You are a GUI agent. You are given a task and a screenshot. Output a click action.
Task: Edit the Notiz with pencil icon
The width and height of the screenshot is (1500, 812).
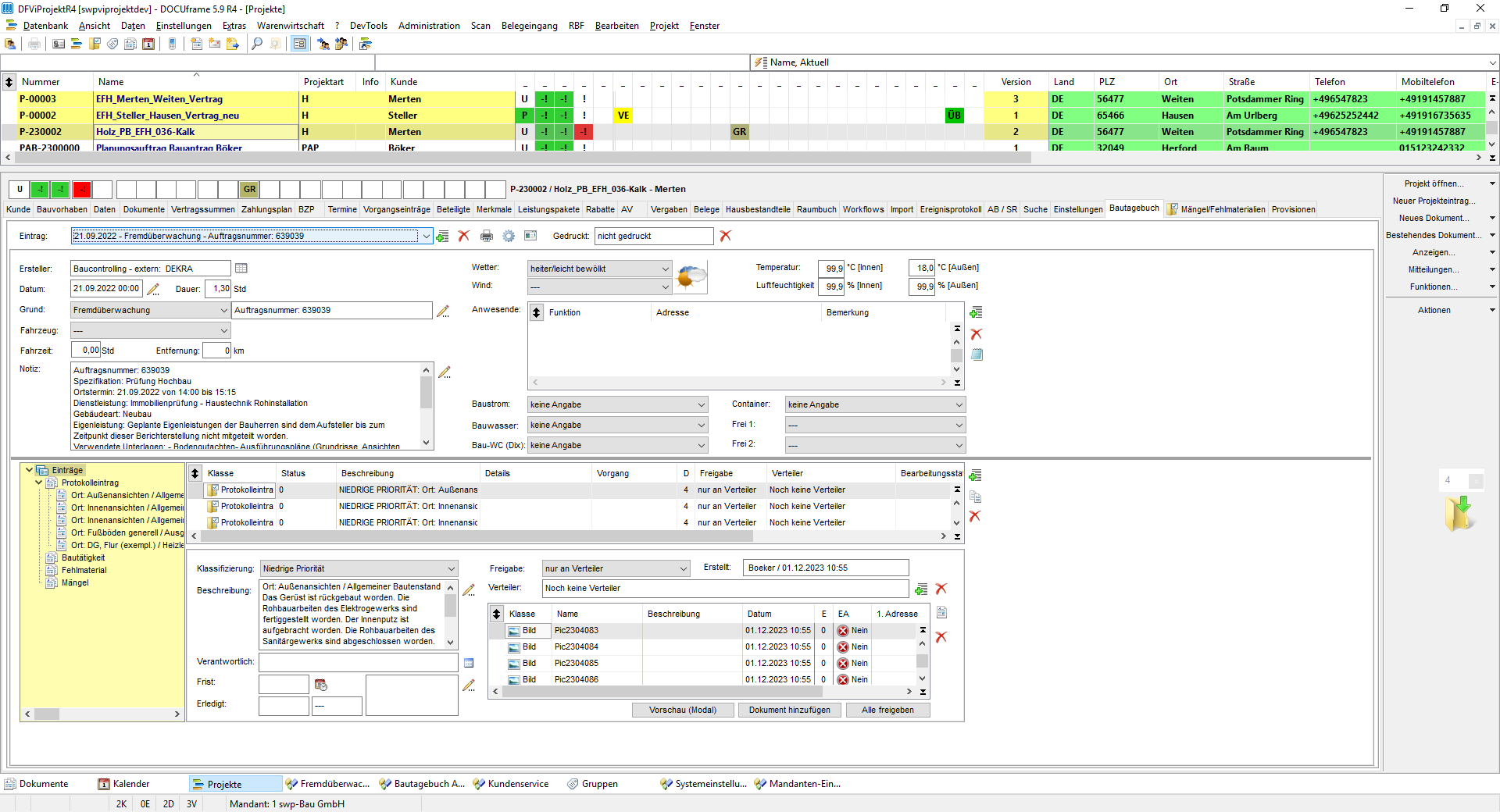445,372
